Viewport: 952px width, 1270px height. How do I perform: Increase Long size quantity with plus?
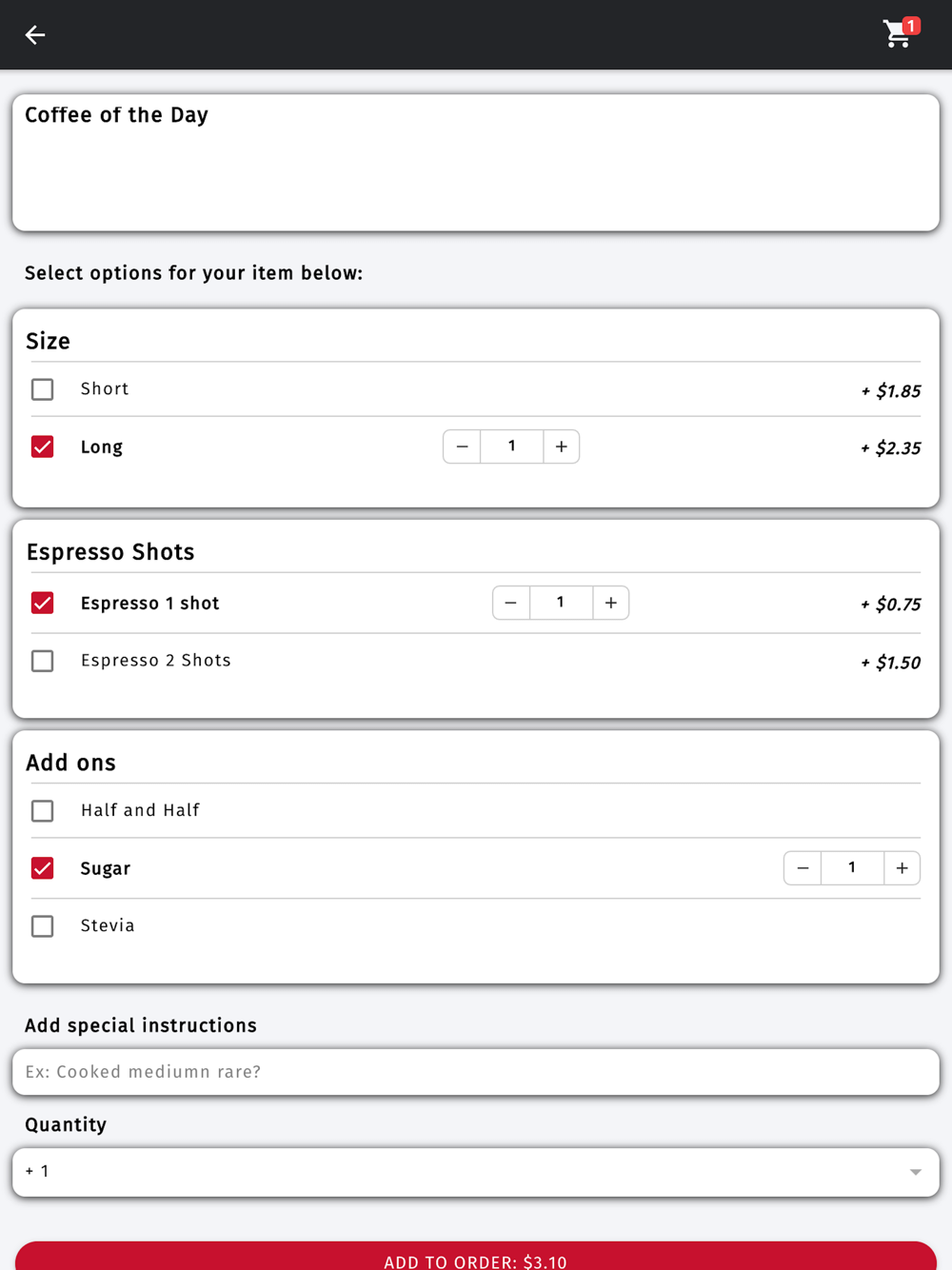562,446
